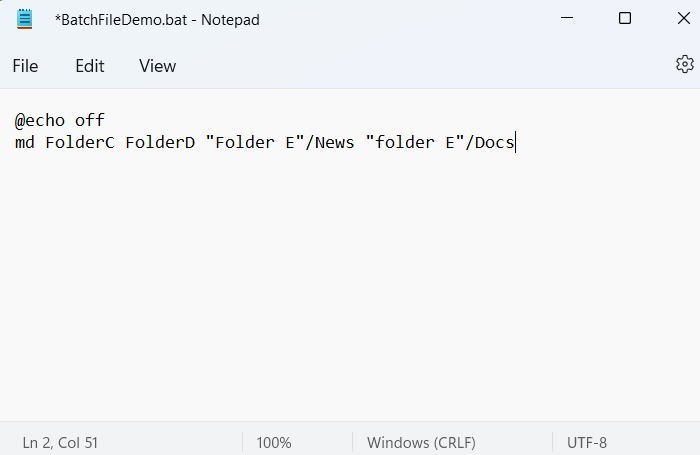Maximize the Notepad window
This screenshot has width=700, height=455.
(625, 18)
